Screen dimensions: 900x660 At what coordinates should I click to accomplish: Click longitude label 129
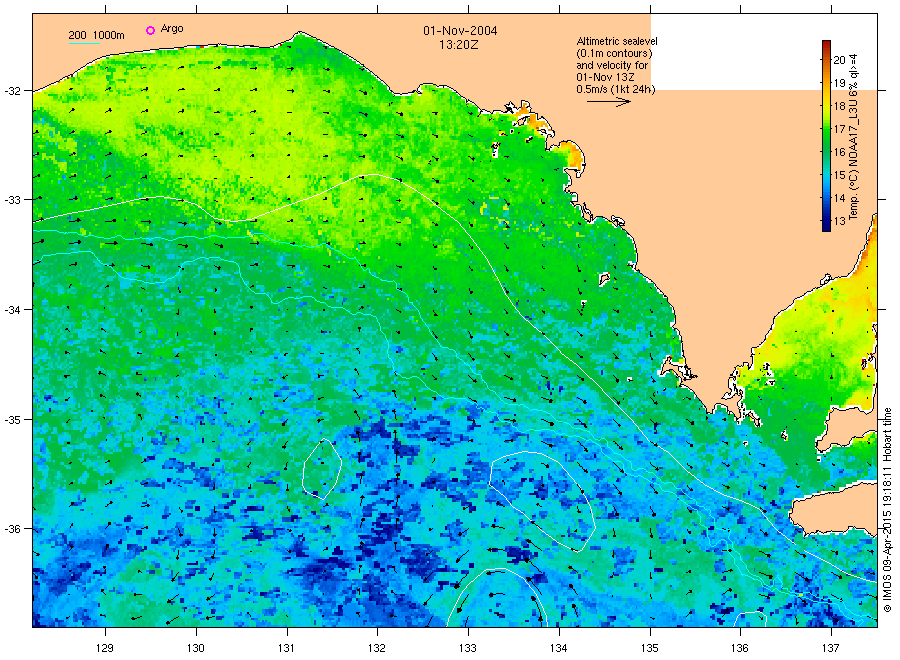[105, 648]
